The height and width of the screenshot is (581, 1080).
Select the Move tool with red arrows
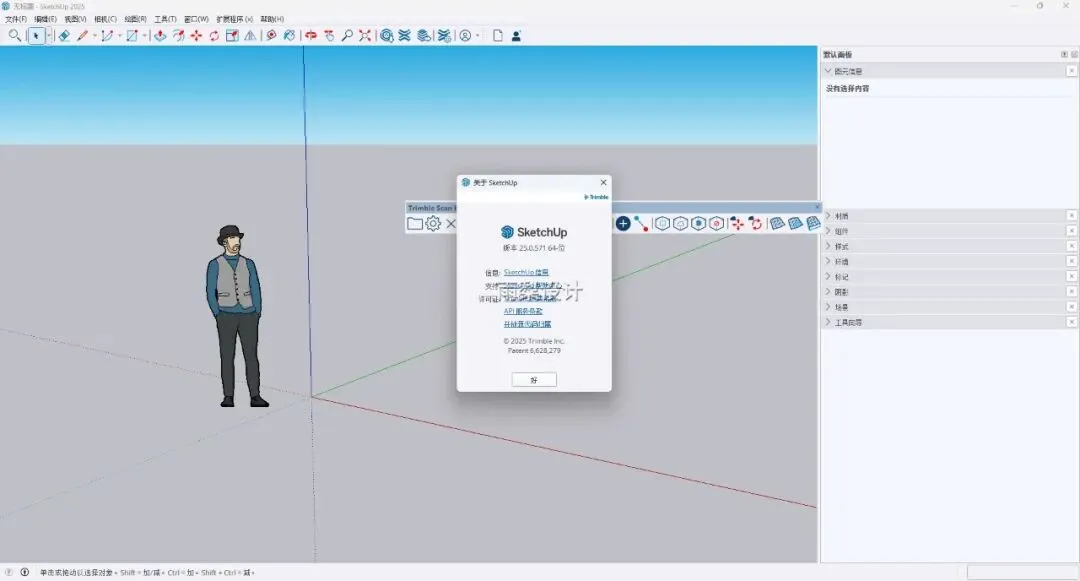tap(196, 36)
